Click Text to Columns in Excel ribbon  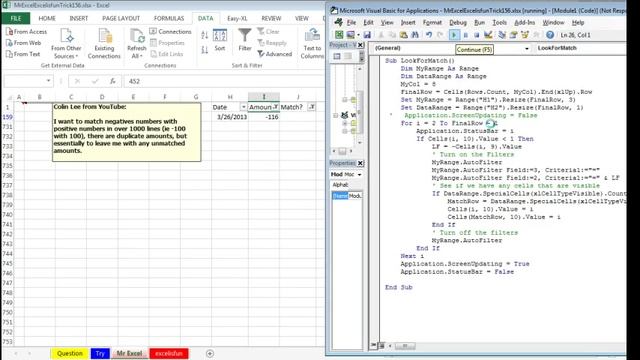312,44
